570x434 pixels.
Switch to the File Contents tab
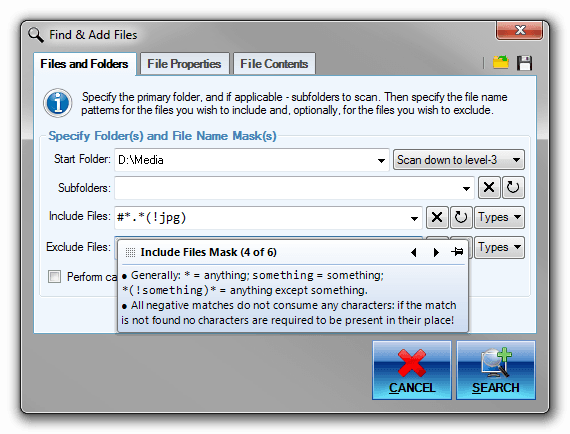[x=274, y=64]
